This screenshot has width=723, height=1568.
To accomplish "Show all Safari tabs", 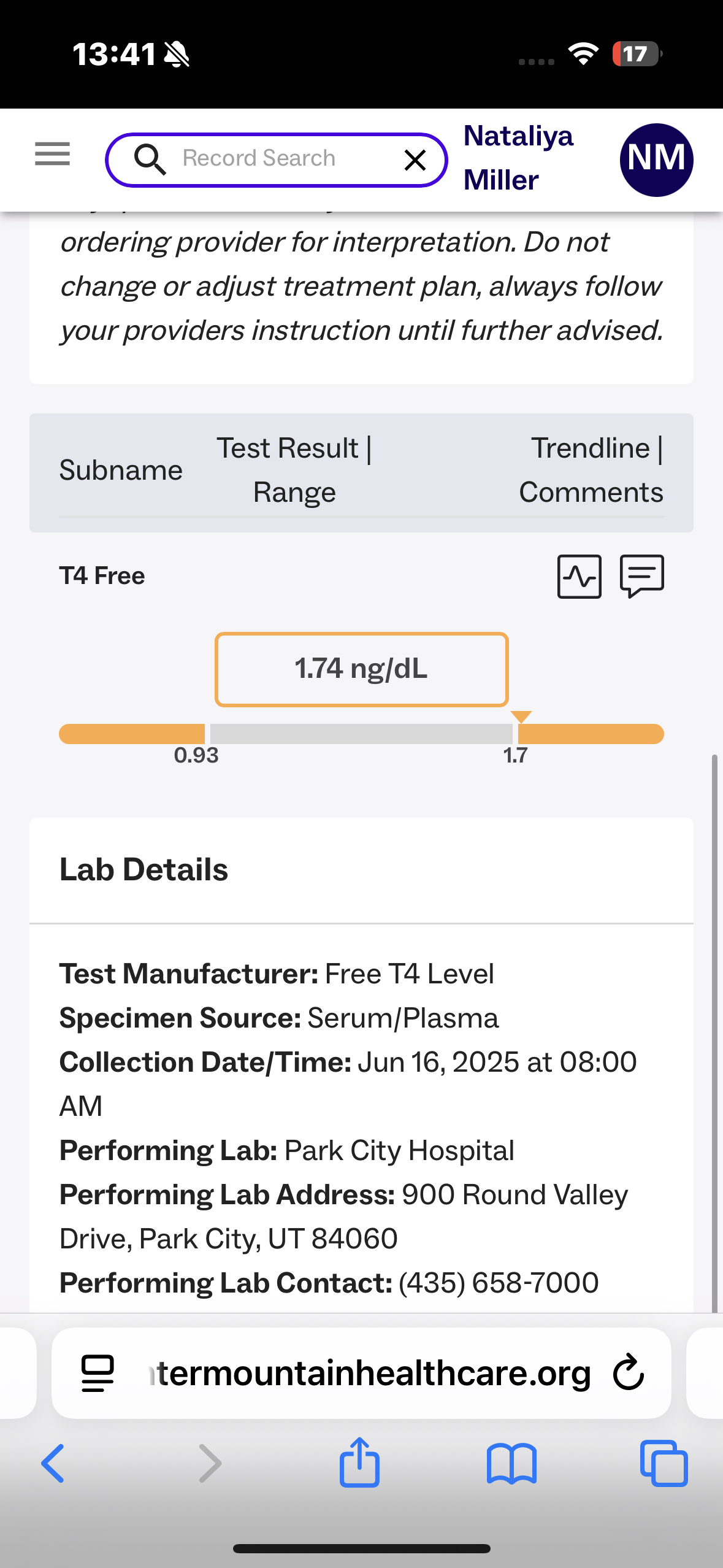I will pyautogui.click(x=664, y=1463).
